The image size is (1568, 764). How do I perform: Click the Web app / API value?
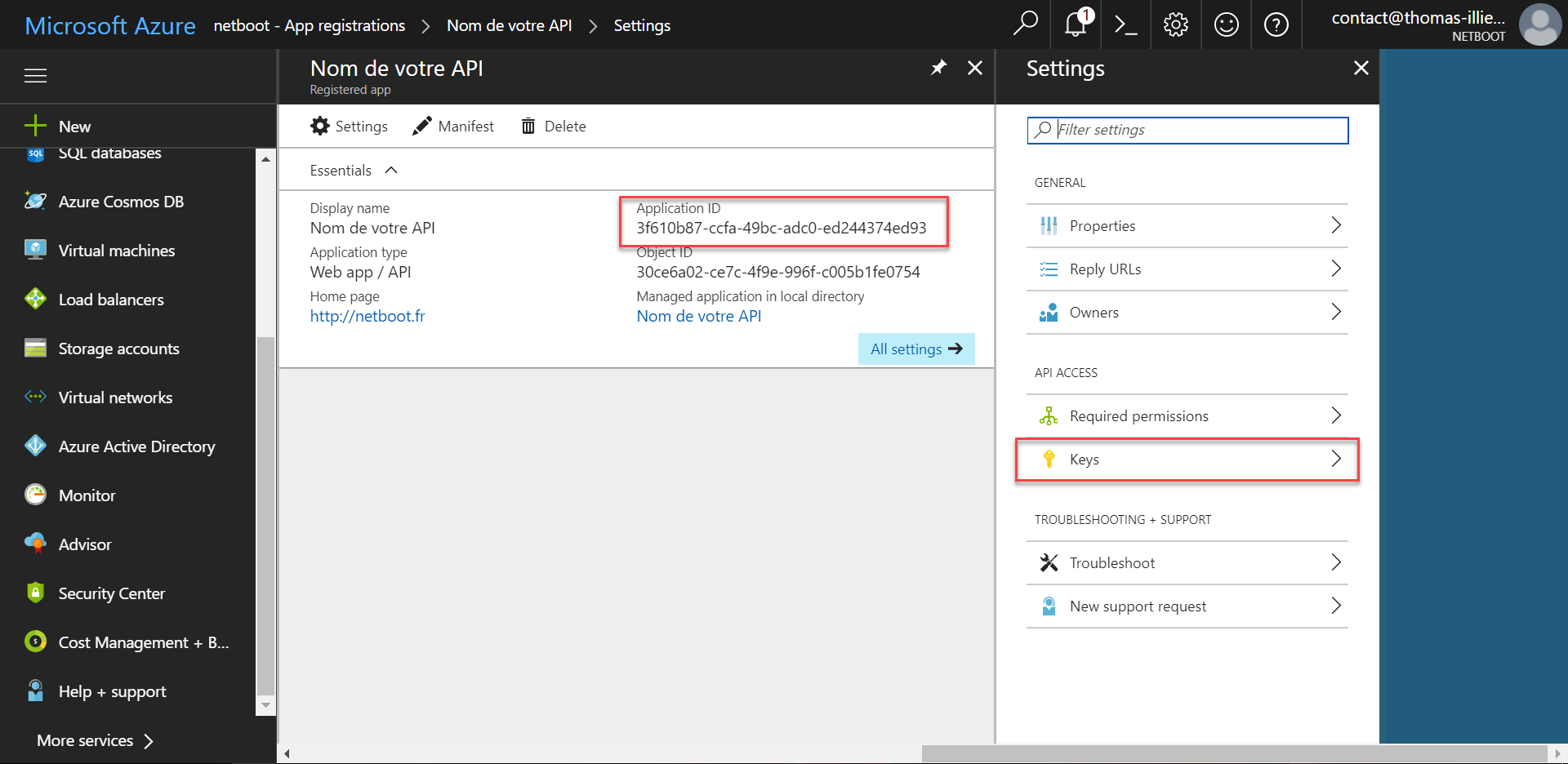pyautogui.click(x=360, y=272)
